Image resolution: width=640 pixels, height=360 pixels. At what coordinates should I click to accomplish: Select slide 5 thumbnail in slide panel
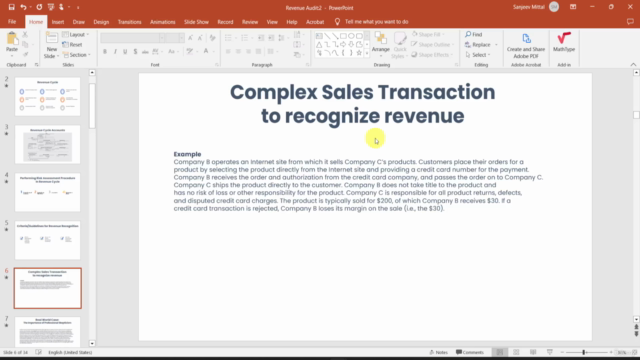coord(48,240)
